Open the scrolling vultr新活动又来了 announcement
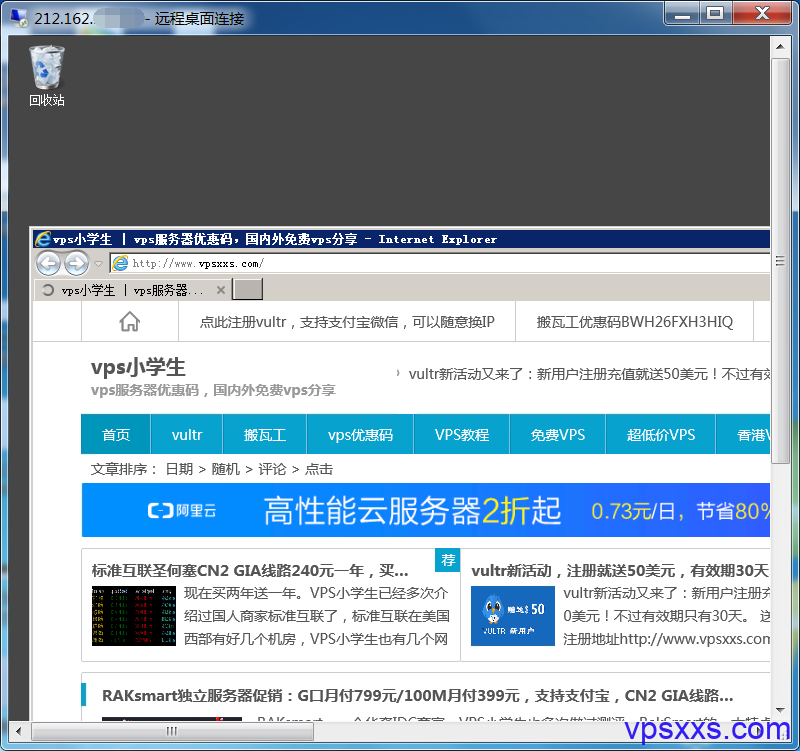The height and width of the screenshot is (751, 800). click(x=589, y=374)
